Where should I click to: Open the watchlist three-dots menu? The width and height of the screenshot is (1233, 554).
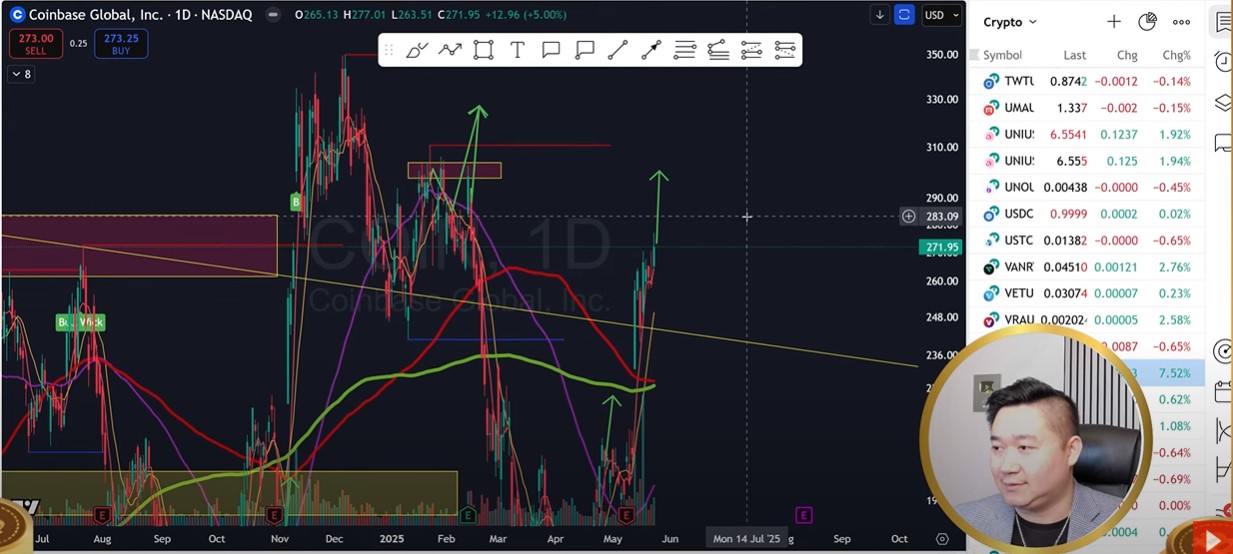[x=1181, y=22]
